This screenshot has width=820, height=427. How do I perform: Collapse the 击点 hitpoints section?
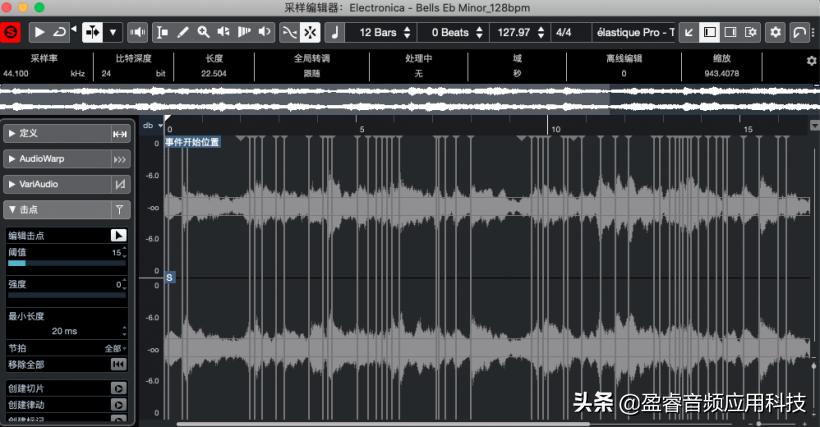point(12,209)
